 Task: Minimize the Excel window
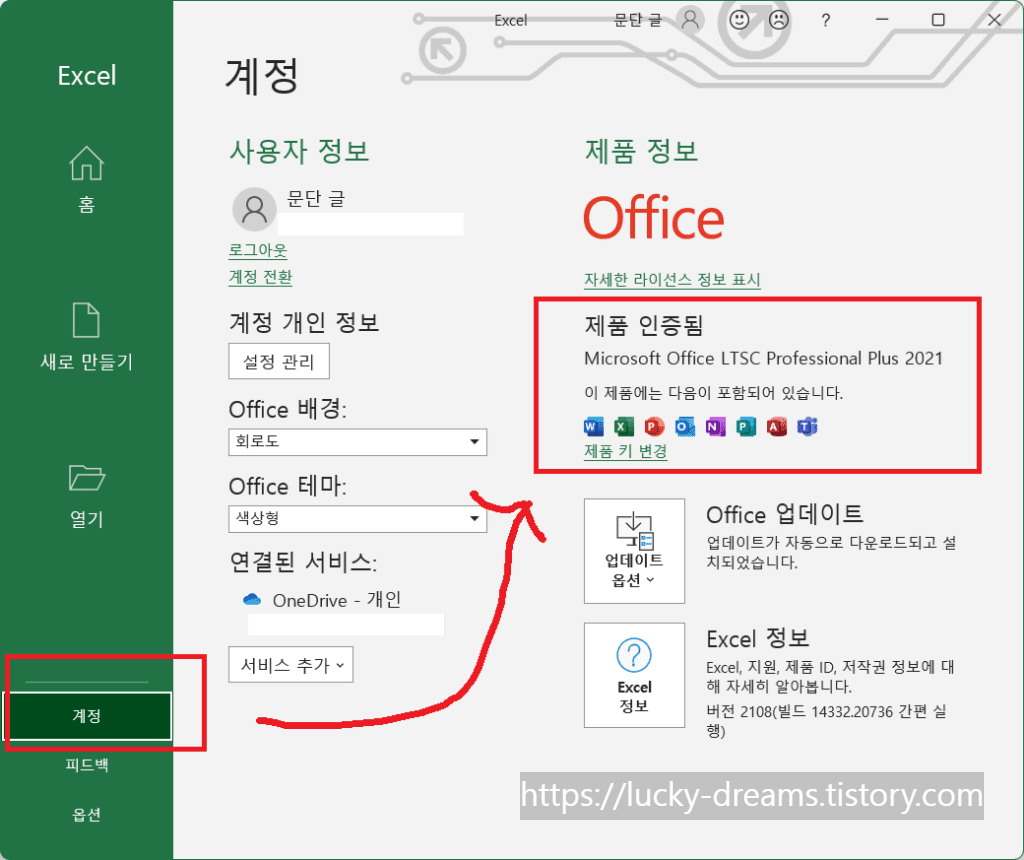882,20
